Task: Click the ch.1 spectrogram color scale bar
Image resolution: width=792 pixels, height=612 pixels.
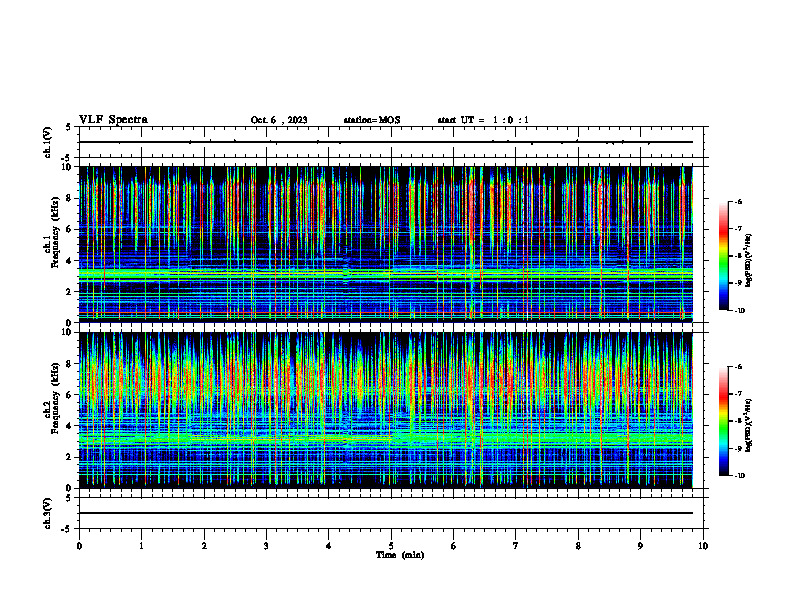Action: [724, 256]
